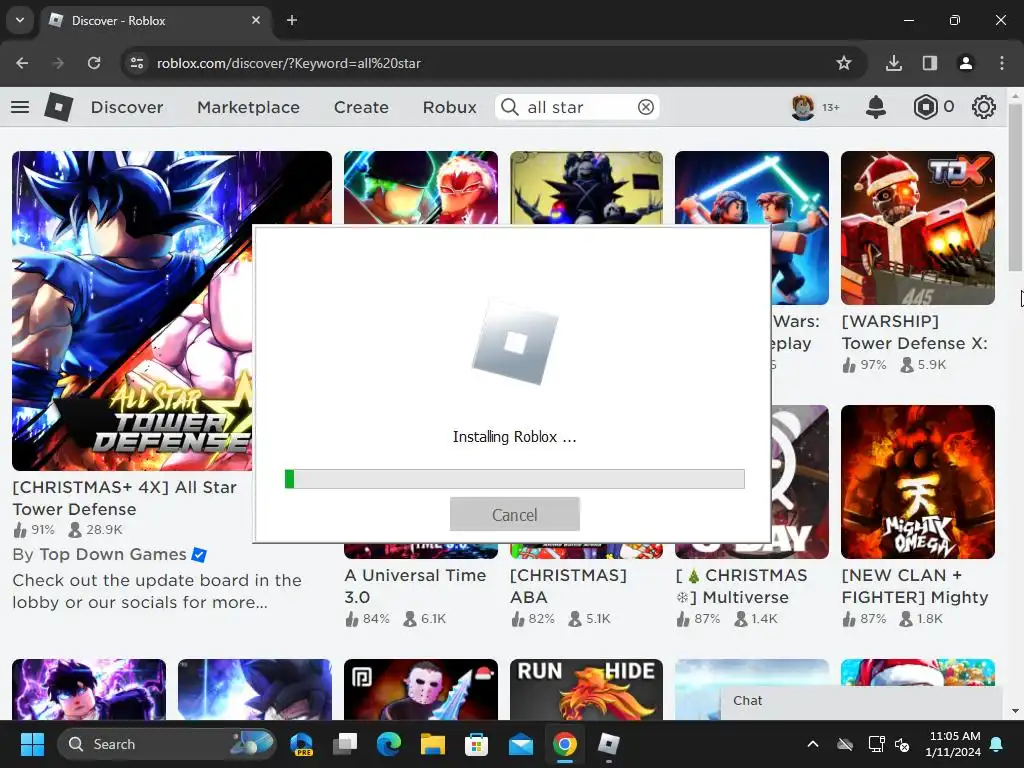Open Microsoft Edge from taskbar
This screenshot has width=1024, height=768.
(x=389, y=744)
